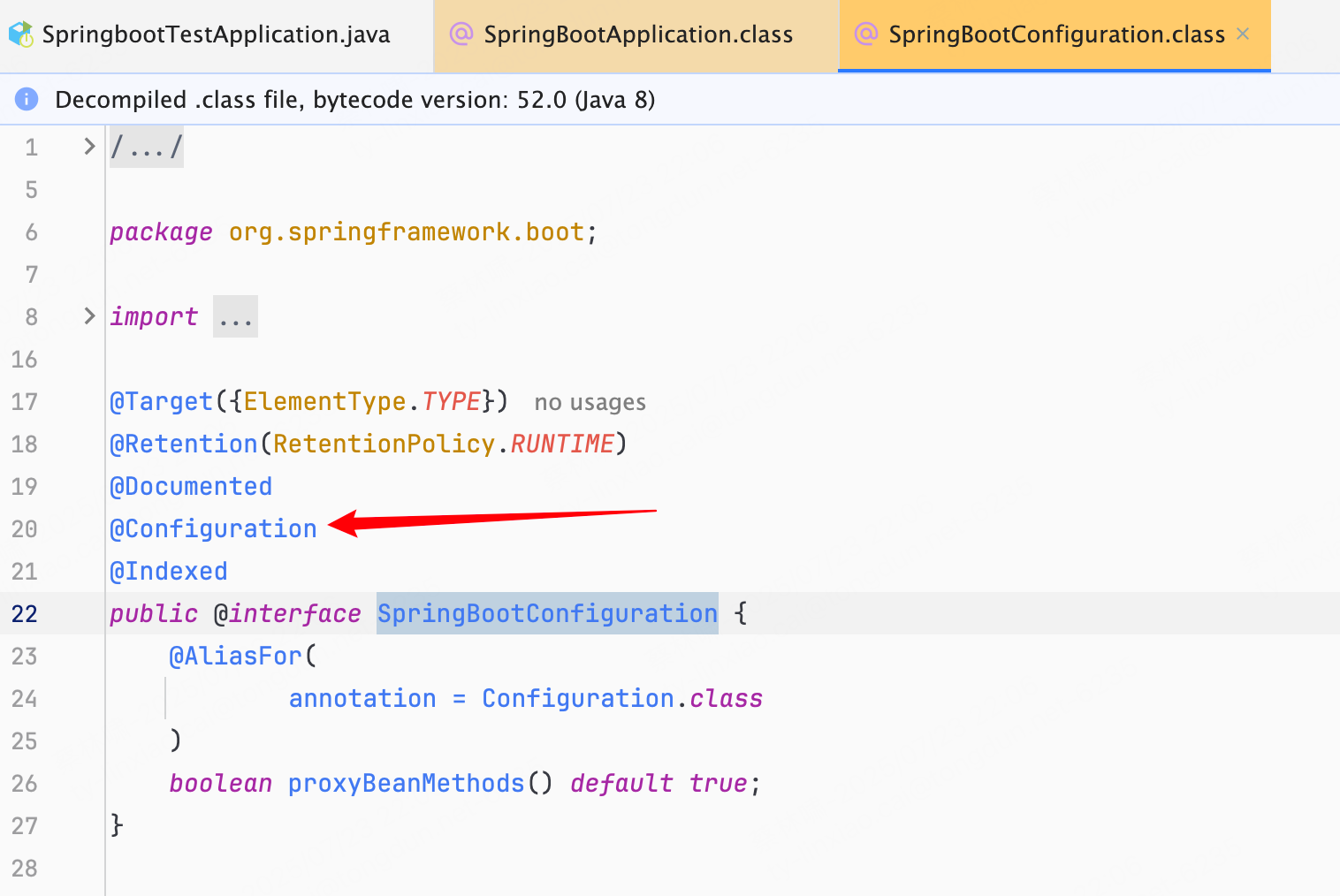Click the 'public' keyword on line 22
Image resolution: width=1340 pixels, height=896 pixels.
coord(154,613)
